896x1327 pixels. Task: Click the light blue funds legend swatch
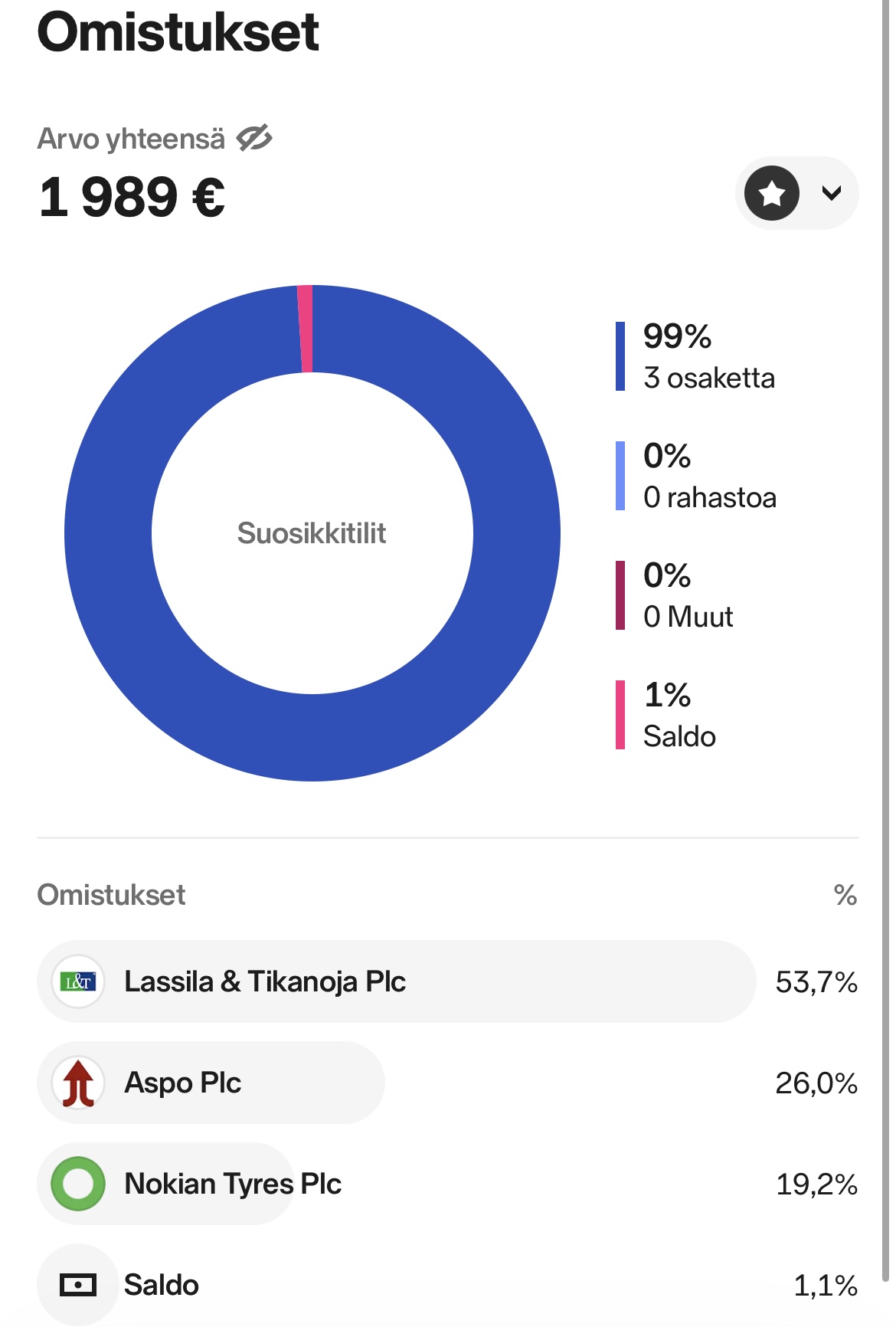(620, 476)
